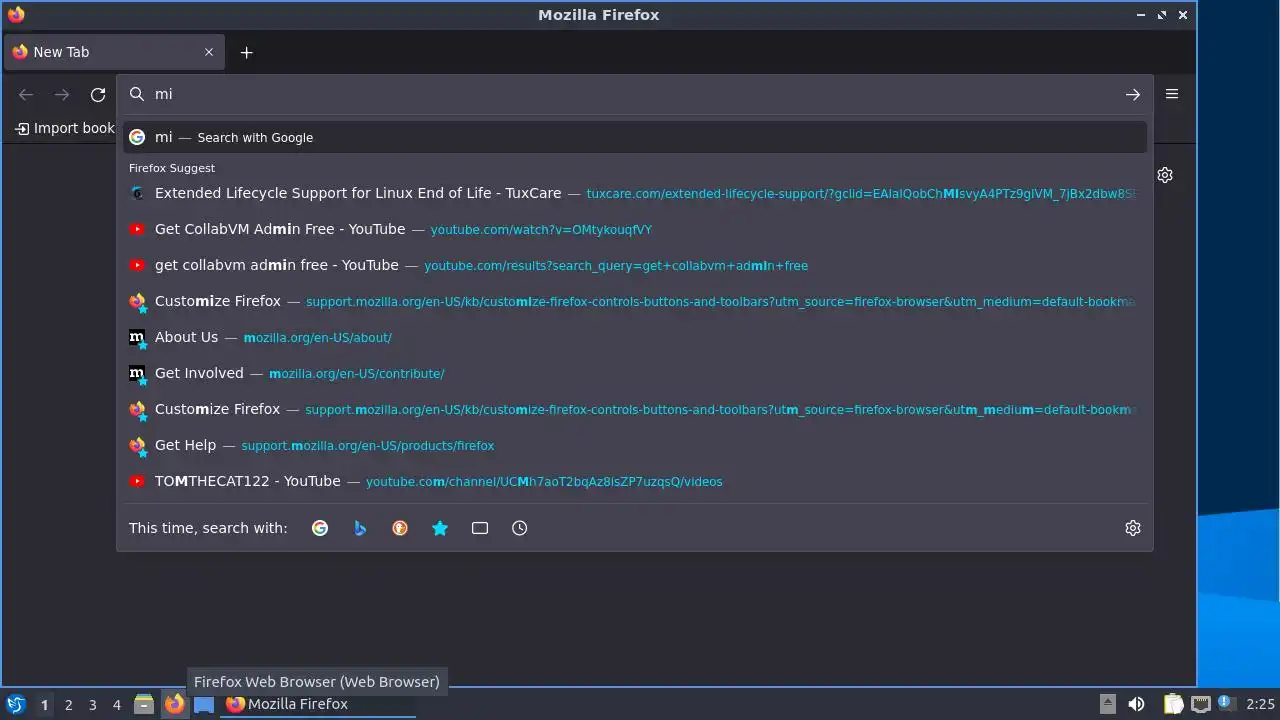Click the new tab page personalize gear icon

tap(1165, 175)
